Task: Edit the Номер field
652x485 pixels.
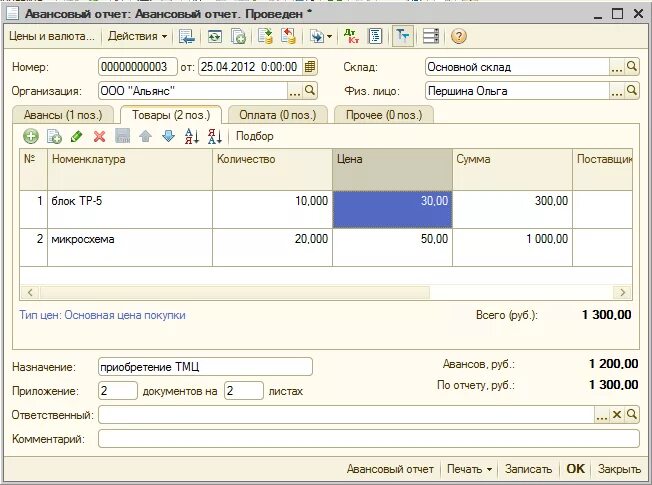Action: point(138,67)
